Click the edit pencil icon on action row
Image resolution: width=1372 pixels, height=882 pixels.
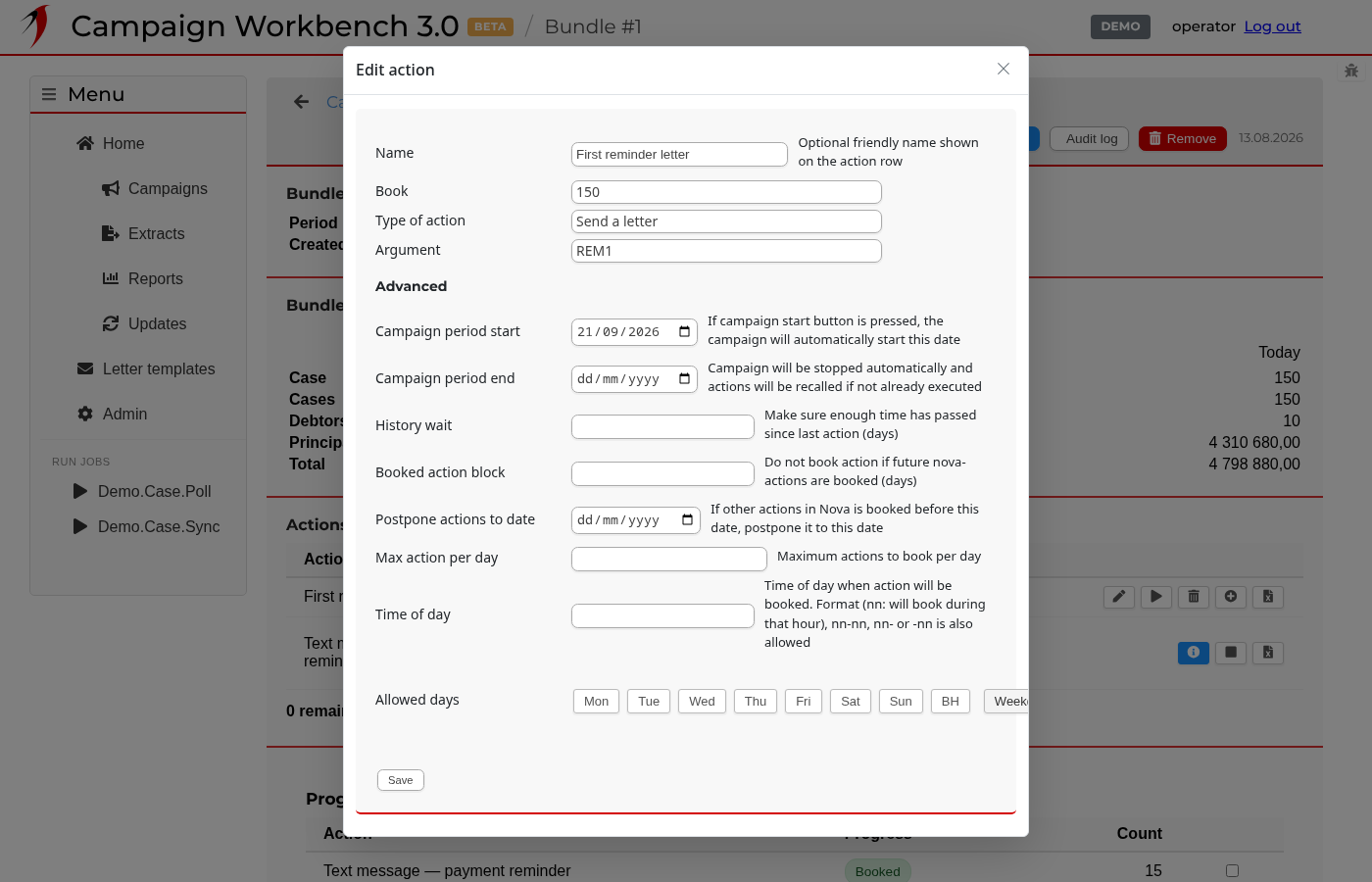1119,597
